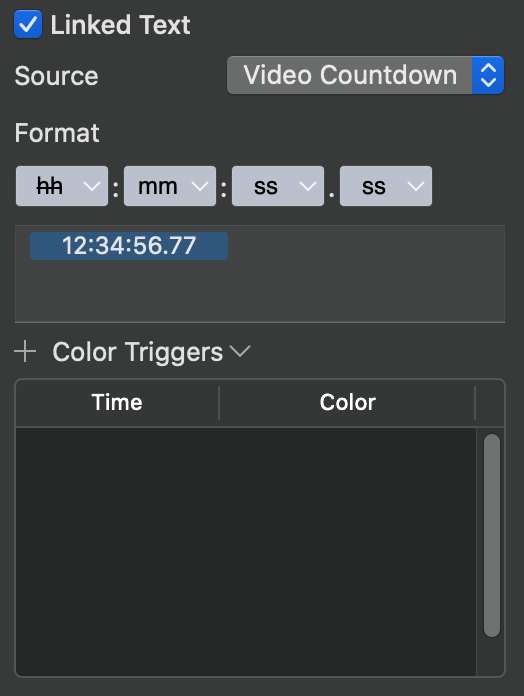This screenshot has width=524, height=696.
Task: Click the chevron arrow on the hh field
Action: [92, 186]
